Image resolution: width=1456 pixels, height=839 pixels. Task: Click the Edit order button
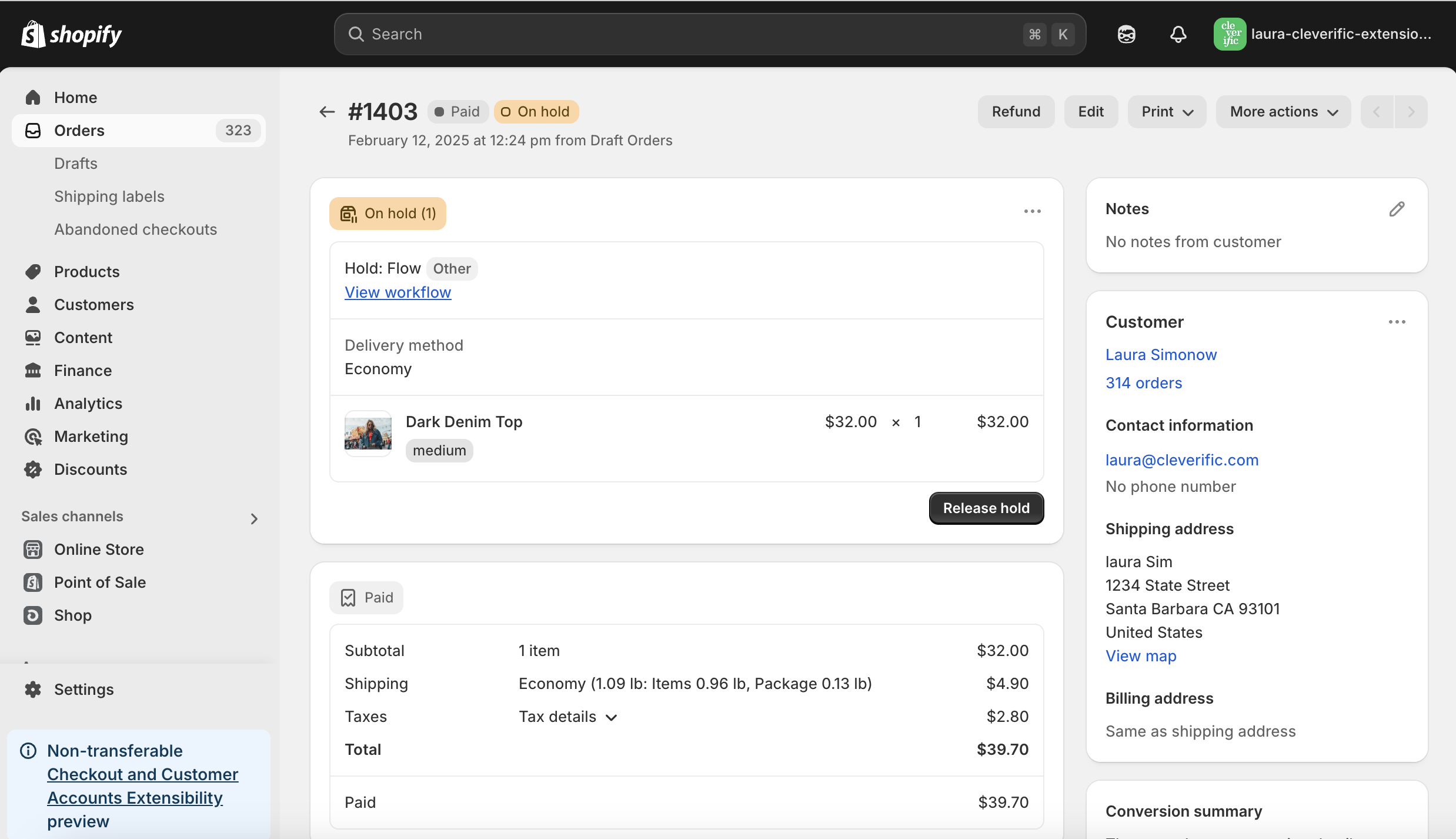pos(1091,111)
